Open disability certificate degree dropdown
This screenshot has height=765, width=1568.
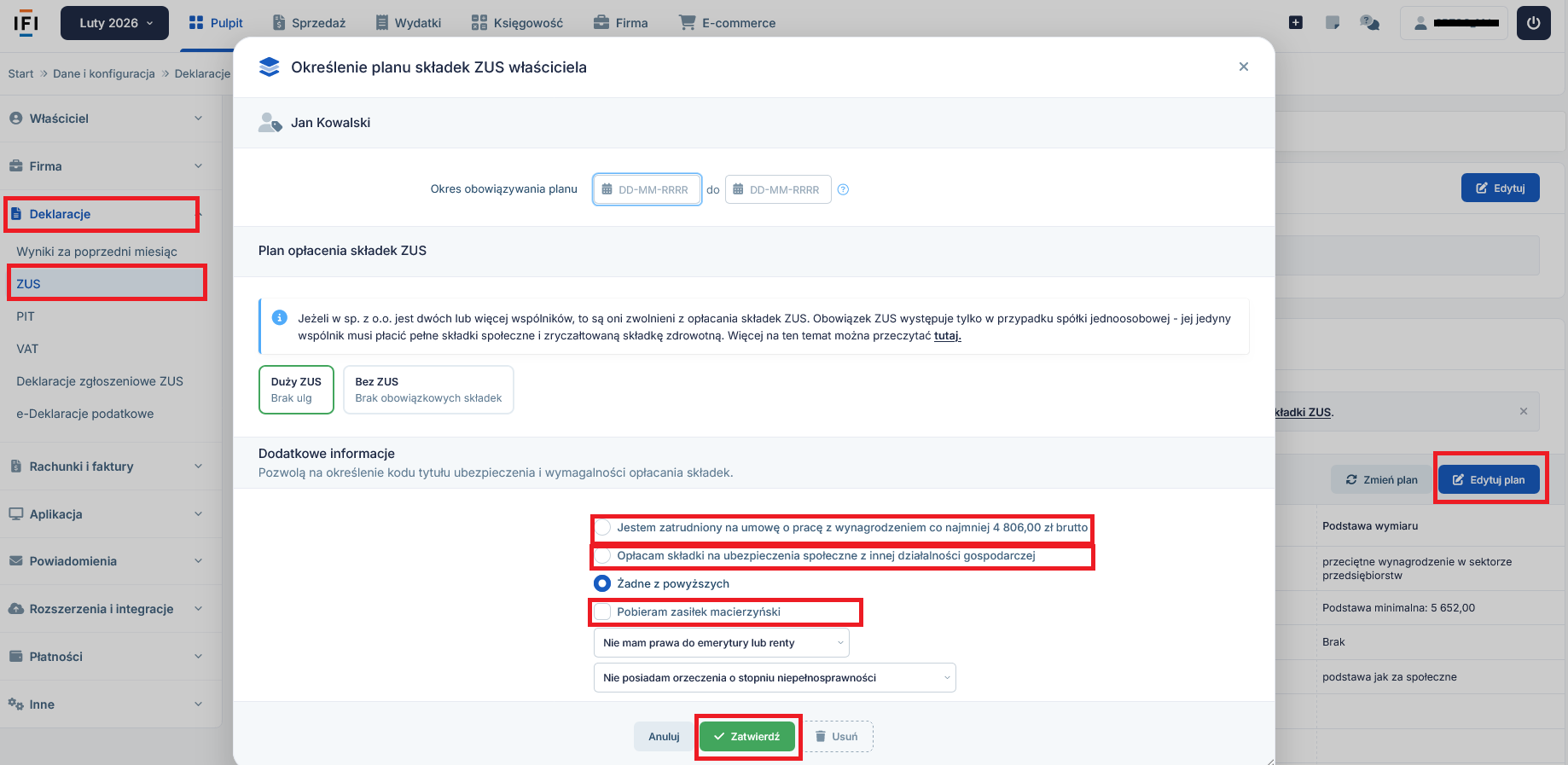click(x=774, y=678)
